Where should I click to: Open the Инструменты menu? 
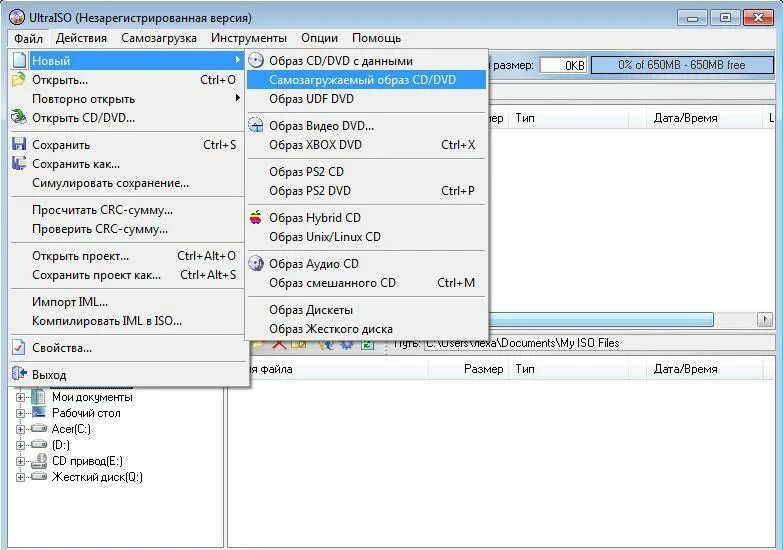click(x=249, y=38)
